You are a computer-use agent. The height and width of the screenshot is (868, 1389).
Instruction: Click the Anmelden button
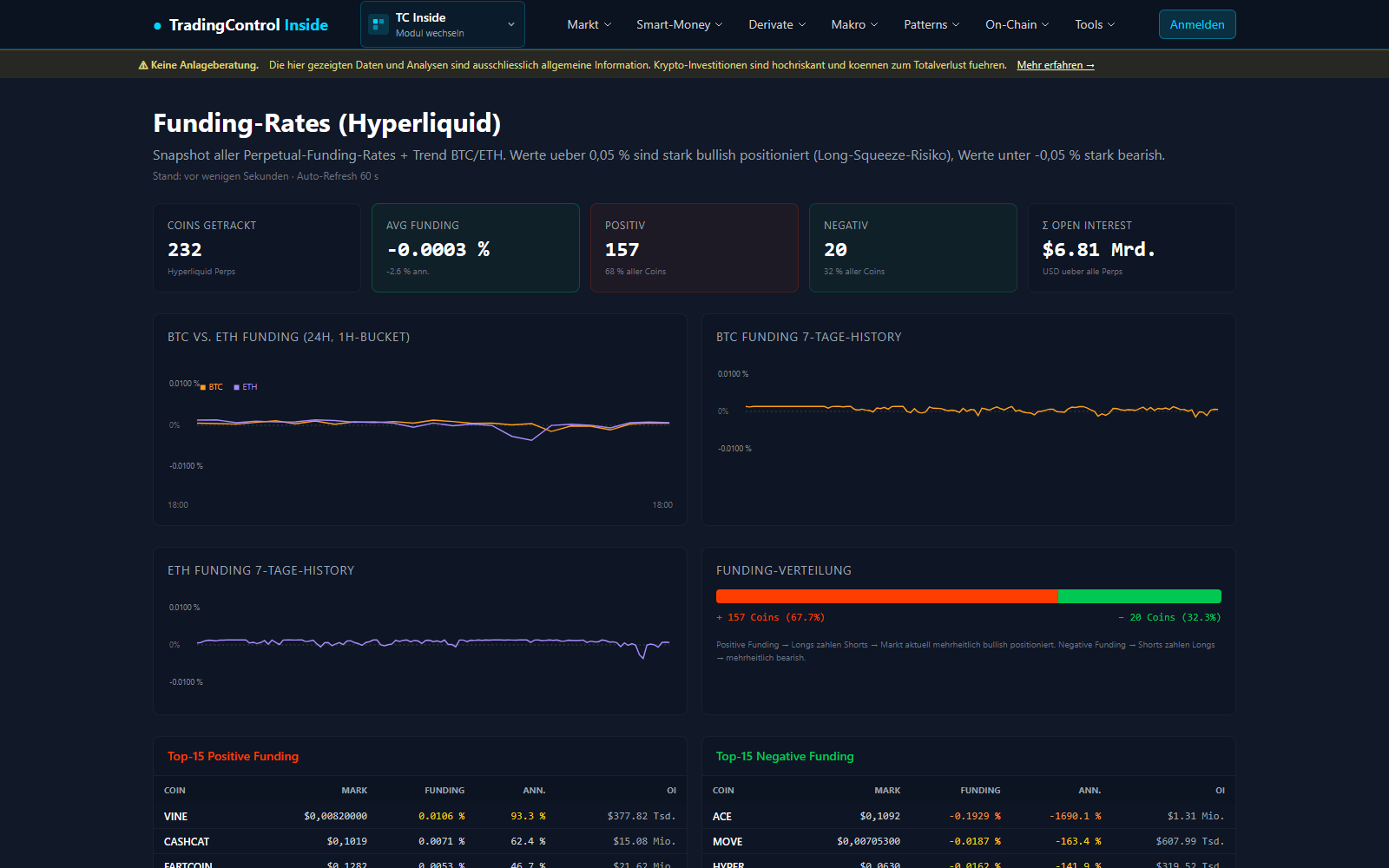point(1197,24)
